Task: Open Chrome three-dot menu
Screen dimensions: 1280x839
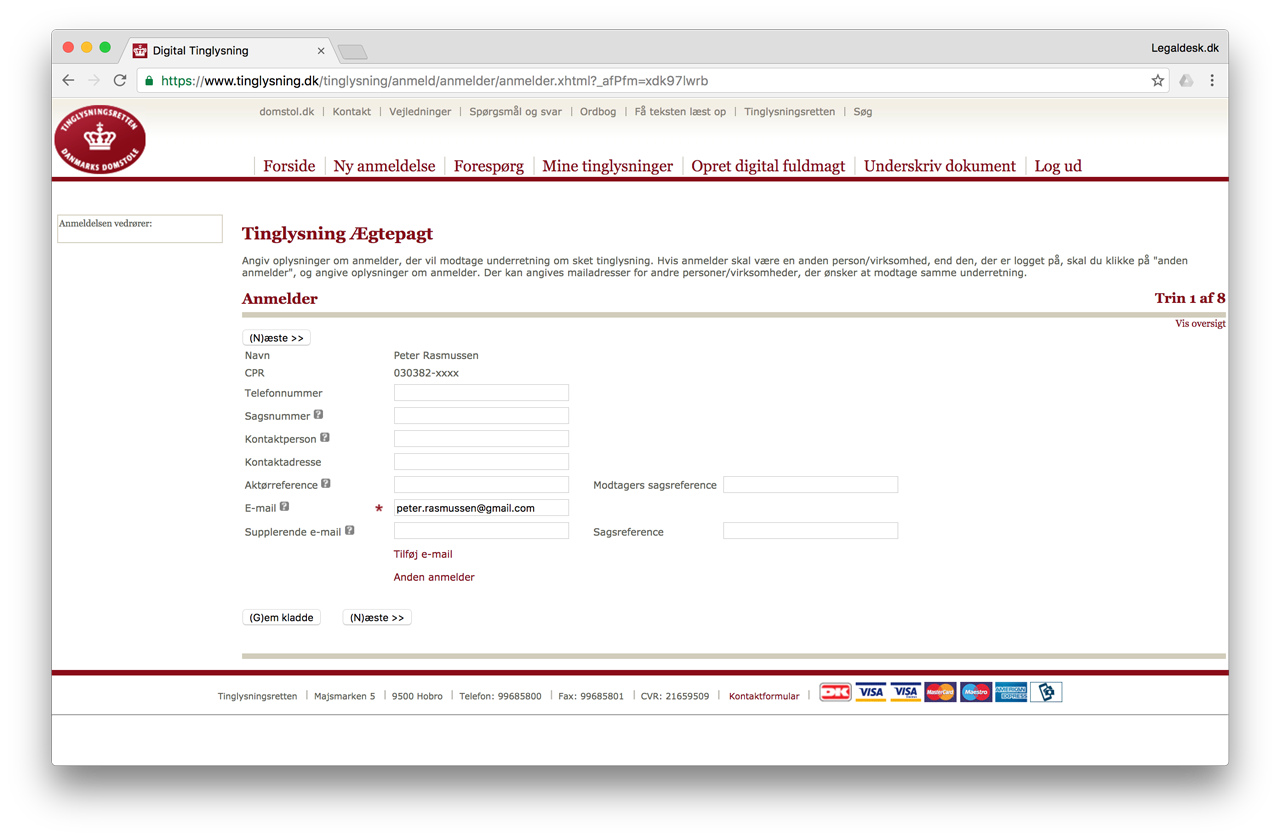Action: coord(1212,81)
